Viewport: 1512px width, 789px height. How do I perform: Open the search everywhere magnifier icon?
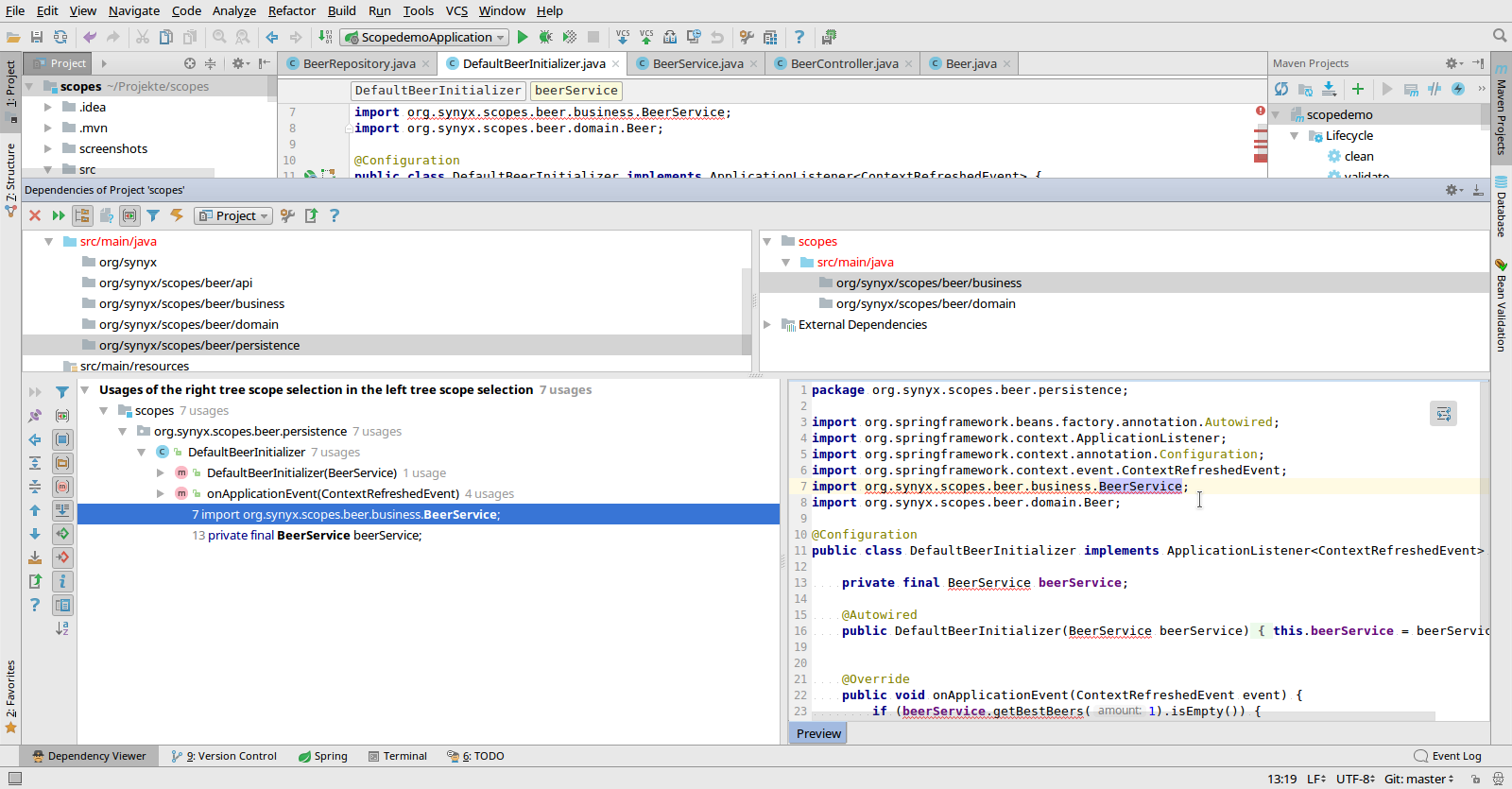(x=1500, y=36)
